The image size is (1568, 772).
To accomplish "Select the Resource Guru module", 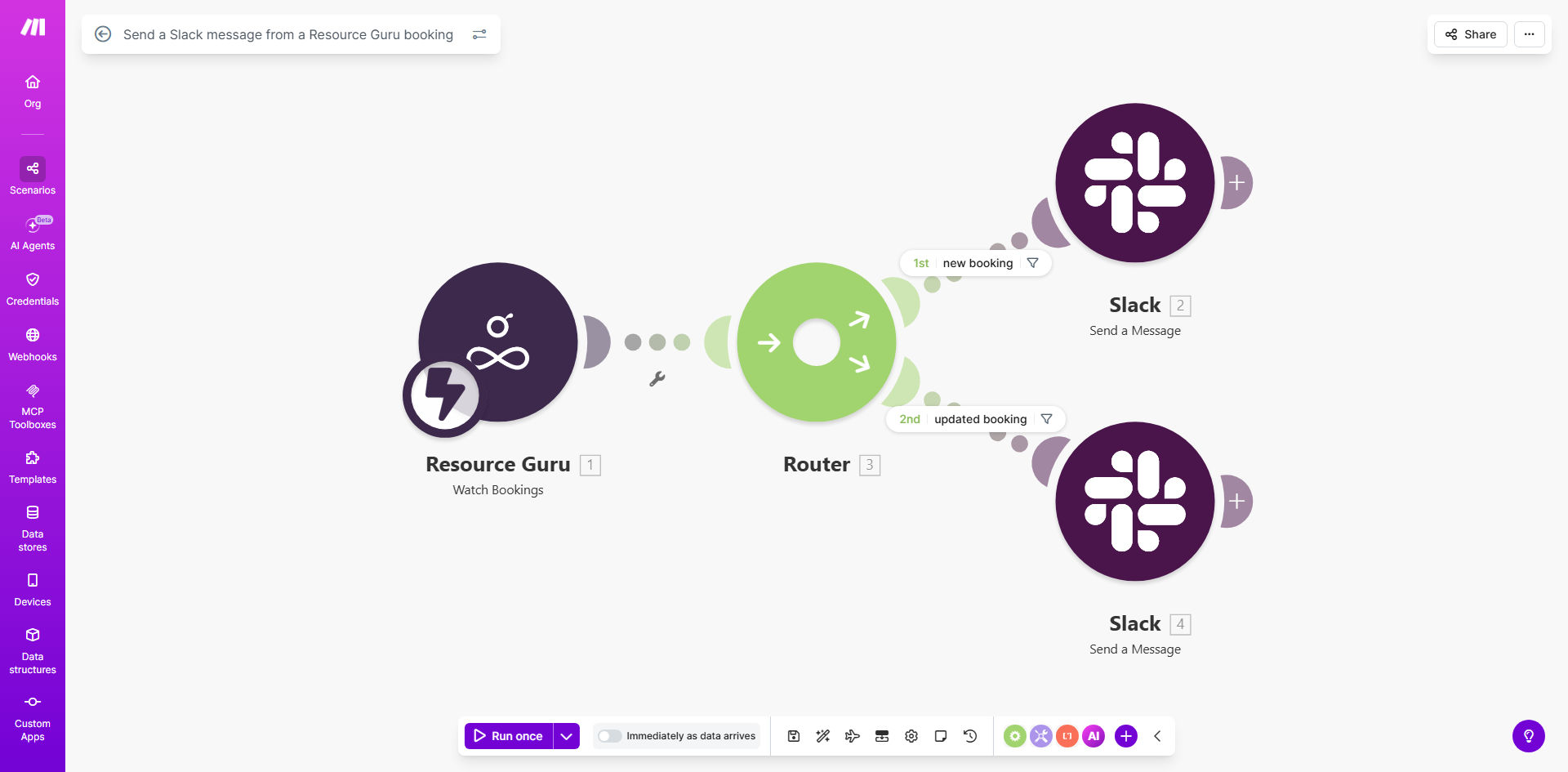I will 498,341.
